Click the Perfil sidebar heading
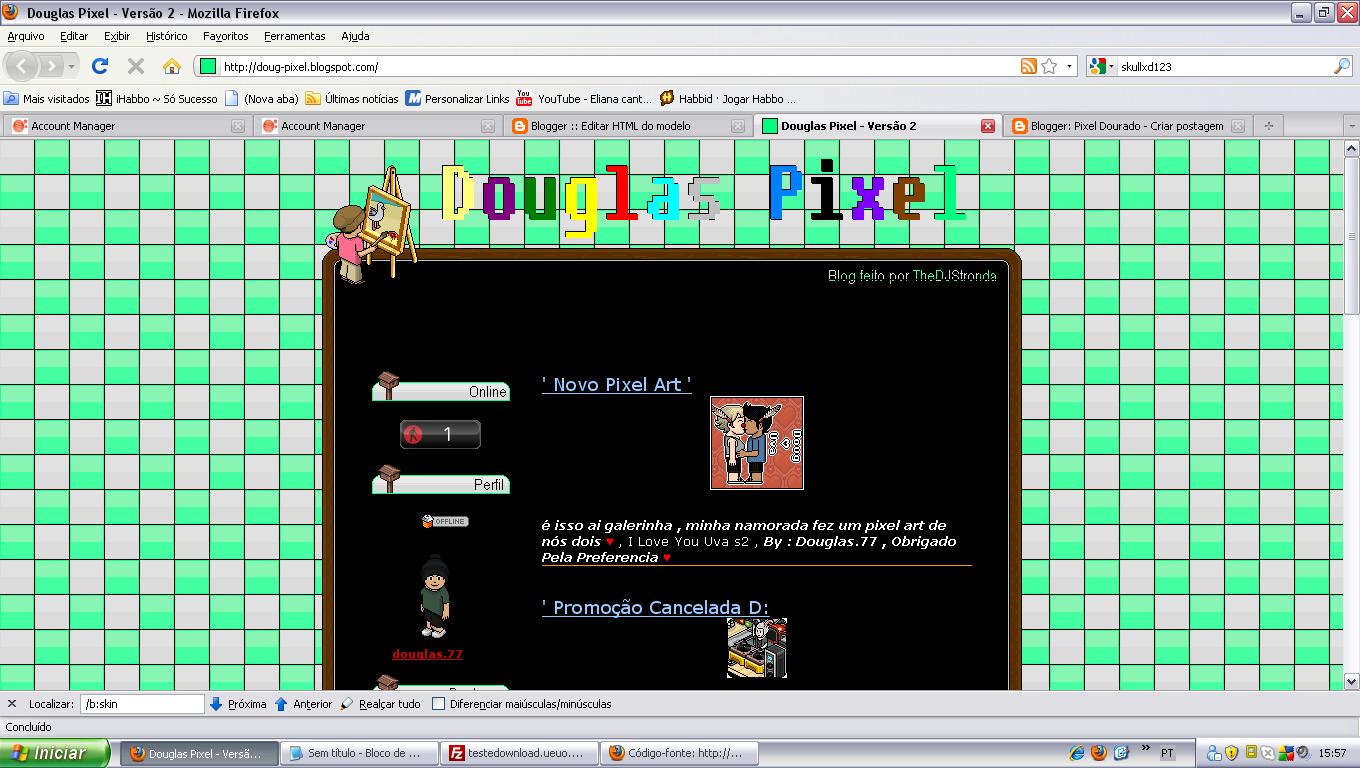Screen dimensions: 1360x768 (441, 480)
